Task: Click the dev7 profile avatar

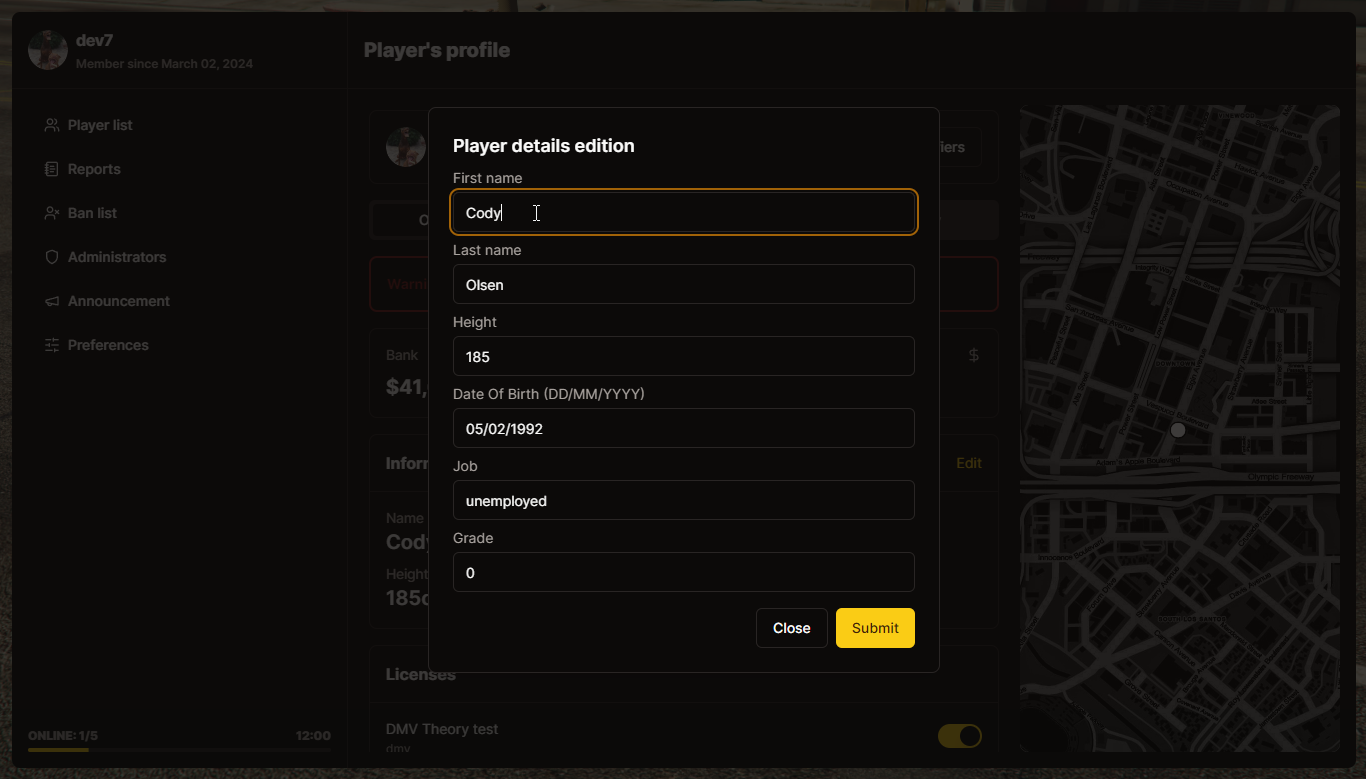Action: [47, 49]
